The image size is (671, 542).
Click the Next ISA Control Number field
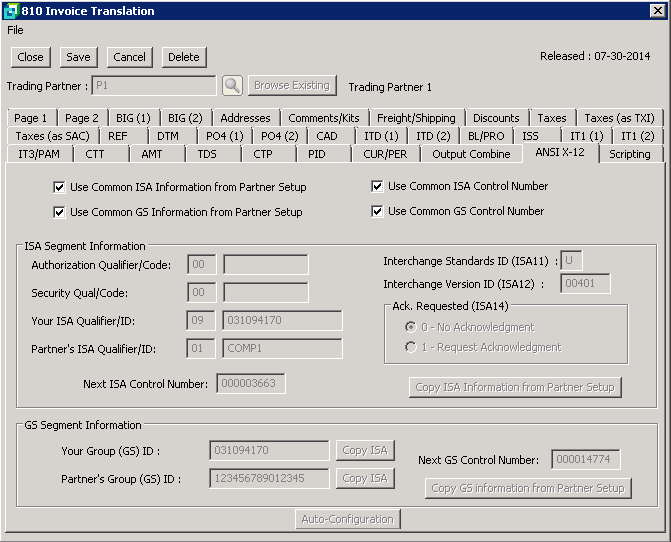[251, 384]
